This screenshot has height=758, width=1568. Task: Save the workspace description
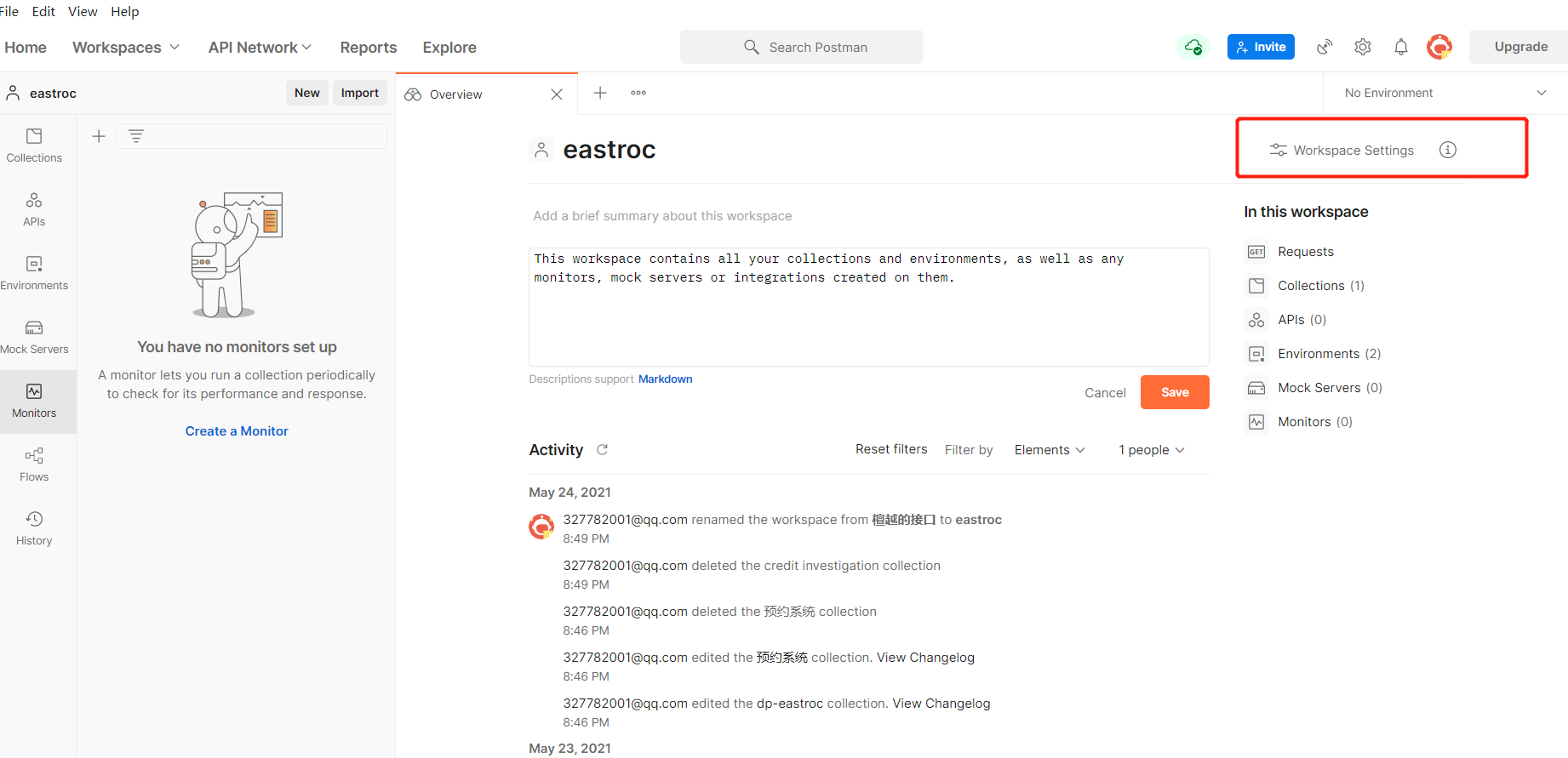coord(1175,392)
